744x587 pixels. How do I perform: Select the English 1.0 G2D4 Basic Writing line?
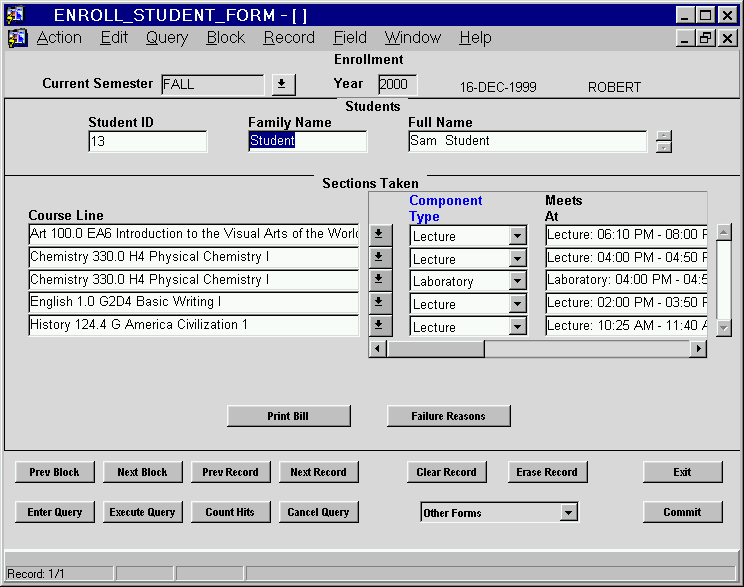point(194,302)
